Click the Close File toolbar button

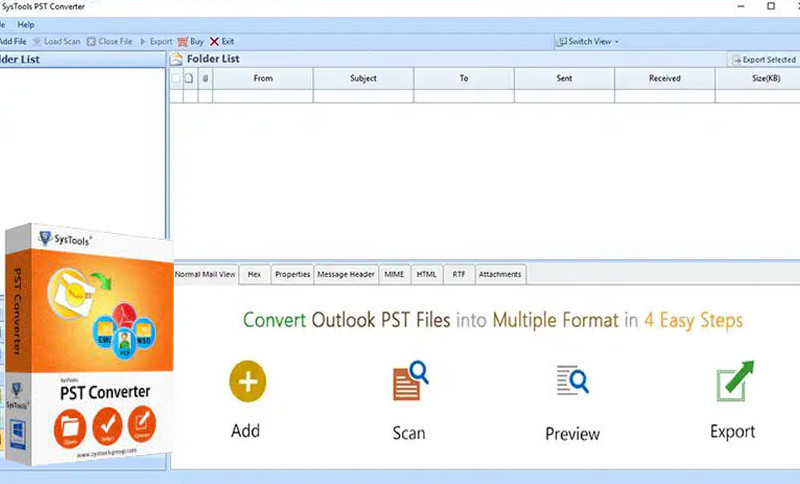click(x=110, y=41)
